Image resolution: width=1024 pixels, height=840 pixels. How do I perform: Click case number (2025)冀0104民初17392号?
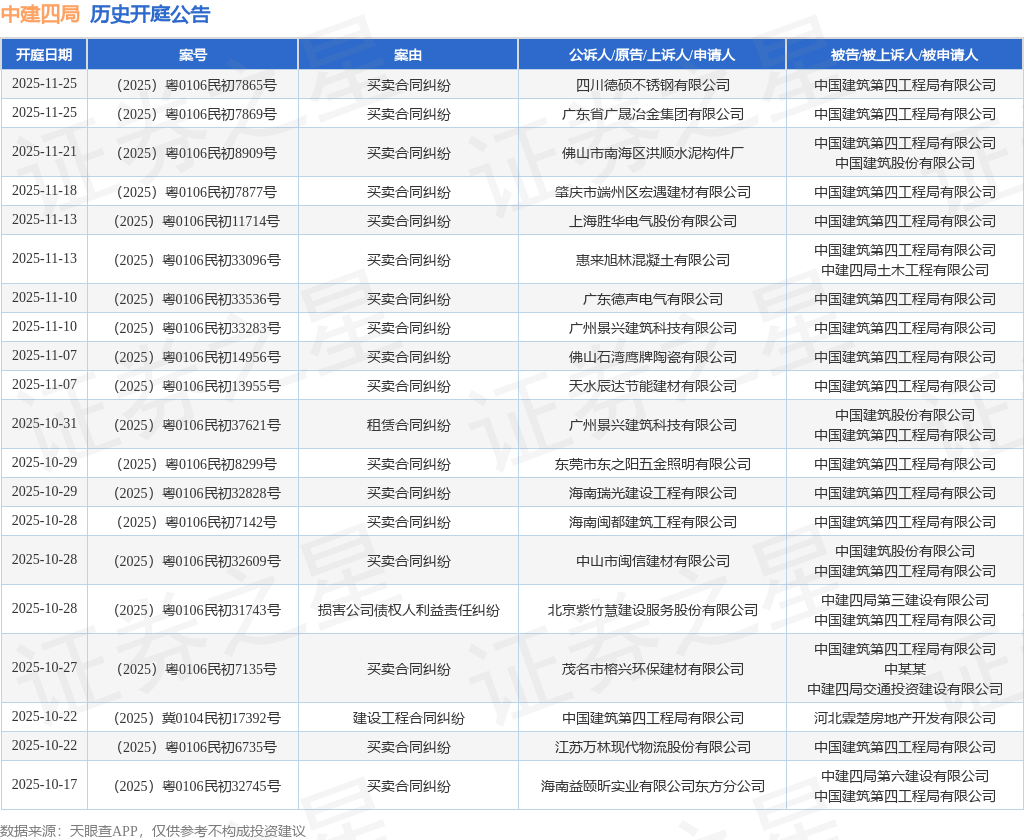(x=192, y=718)
